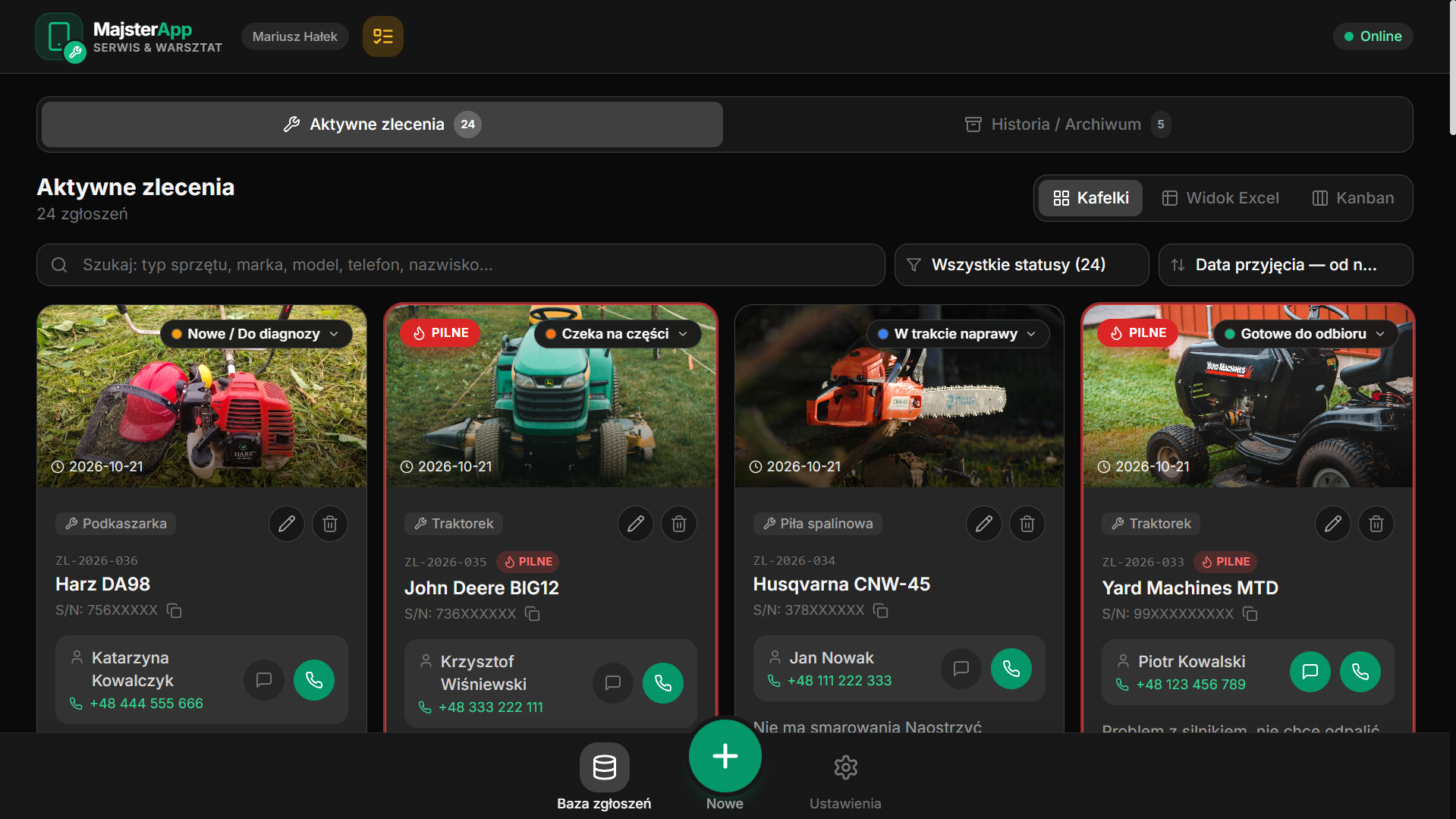Click phone number +48 111 222 333
1456x819 pixels.
click(839, 681)
